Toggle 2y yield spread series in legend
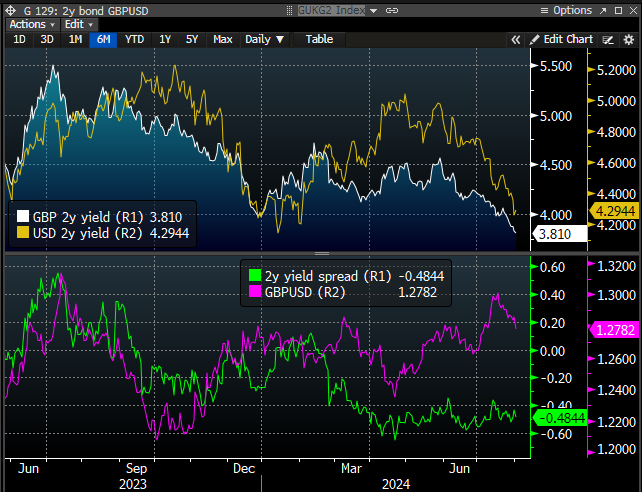The width and height of the screenshot is (642, 492). tap(254, 275)
